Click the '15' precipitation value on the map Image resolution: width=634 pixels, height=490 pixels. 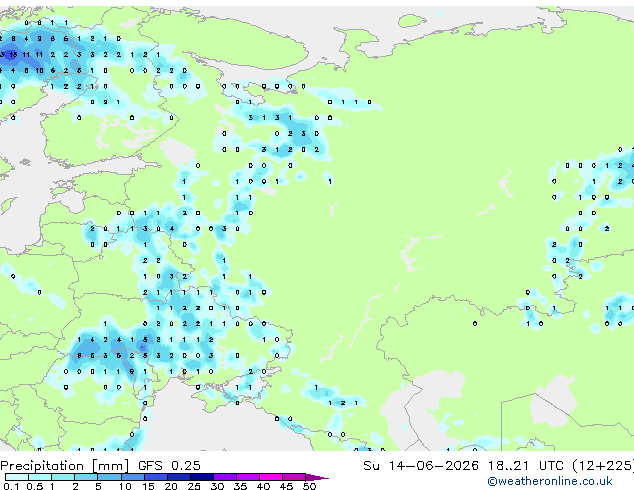click(x=13, y=54)
